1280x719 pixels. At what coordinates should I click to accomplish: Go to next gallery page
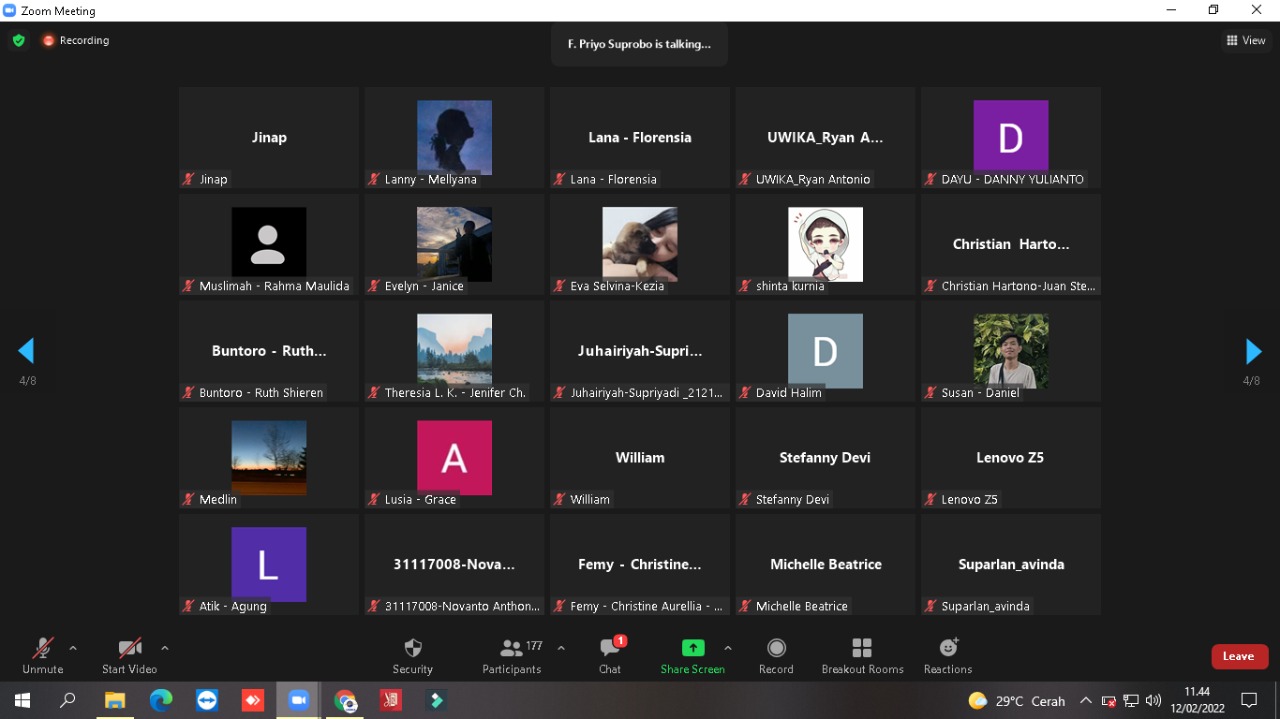1253,351
